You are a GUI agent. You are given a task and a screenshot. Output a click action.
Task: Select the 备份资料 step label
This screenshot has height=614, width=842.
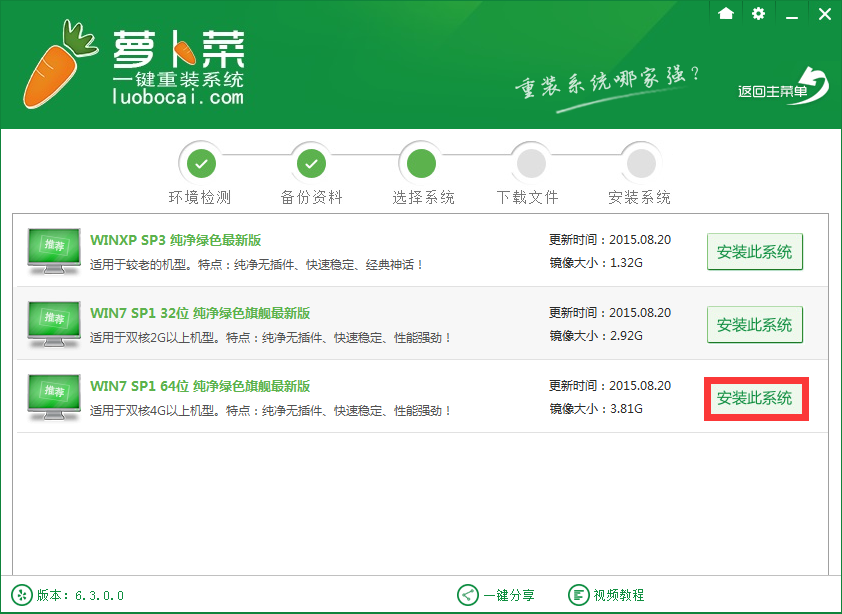pos(311,197)
